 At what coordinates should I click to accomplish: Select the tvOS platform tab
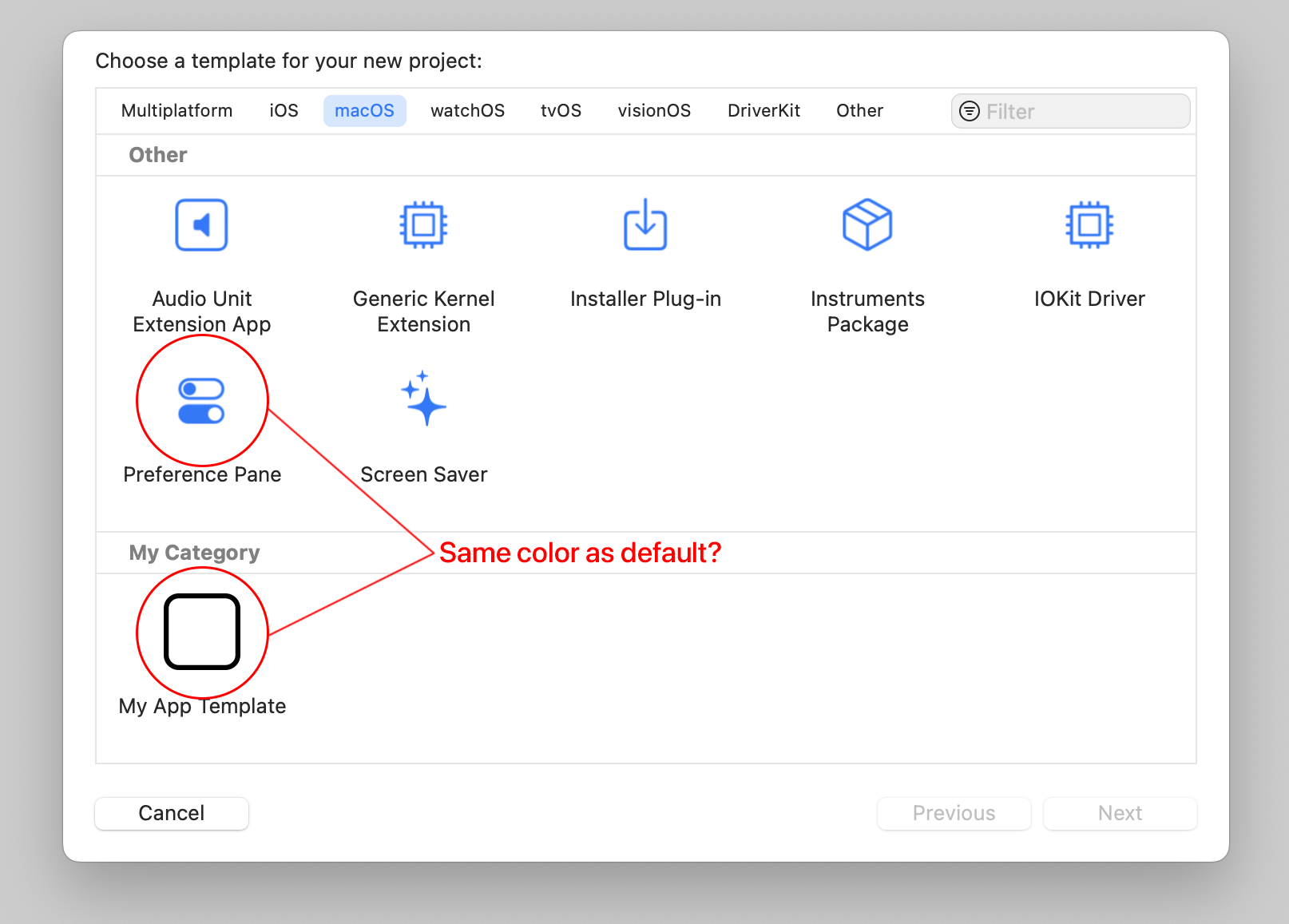tap(561, 111)
